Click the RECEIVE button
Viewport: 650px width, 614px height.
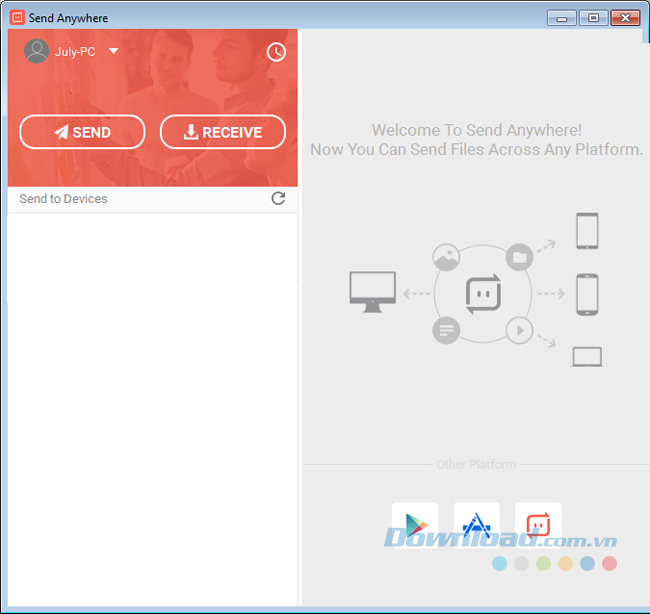[x=222, y=132]
